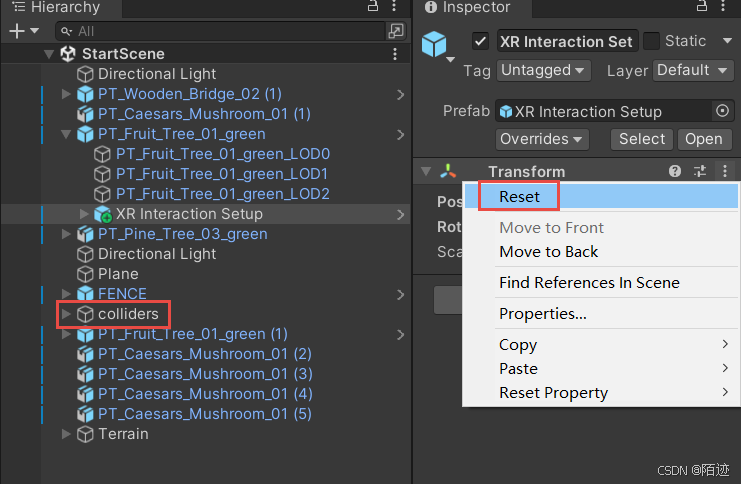Open prefab arrow for the FENCE row
This screenshot has width=741, height=484.
pos(400,294)
